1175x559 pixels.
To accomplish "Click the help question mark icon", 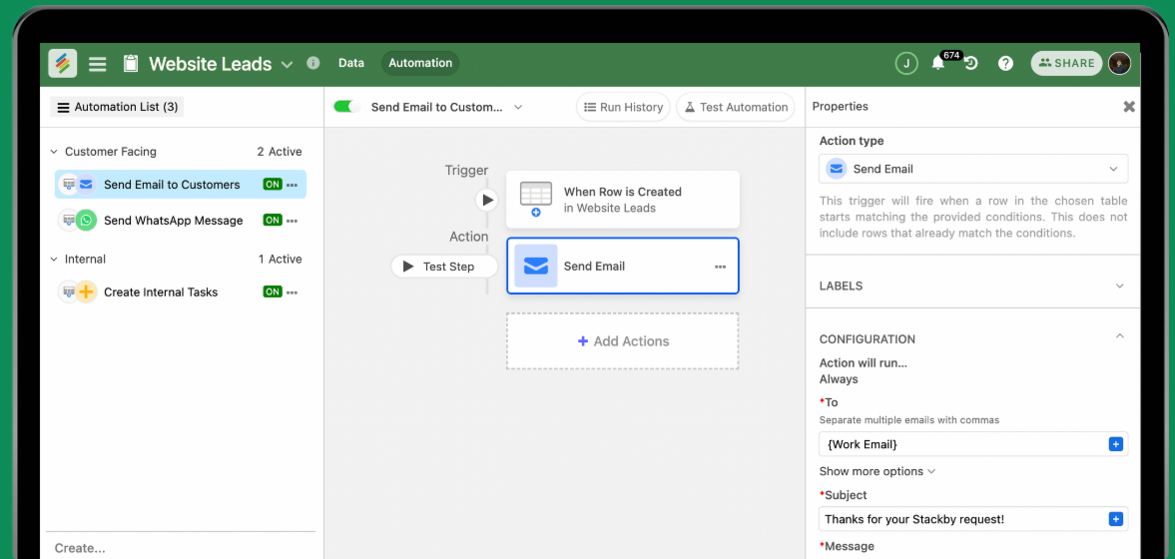I will coord(1006,64).
